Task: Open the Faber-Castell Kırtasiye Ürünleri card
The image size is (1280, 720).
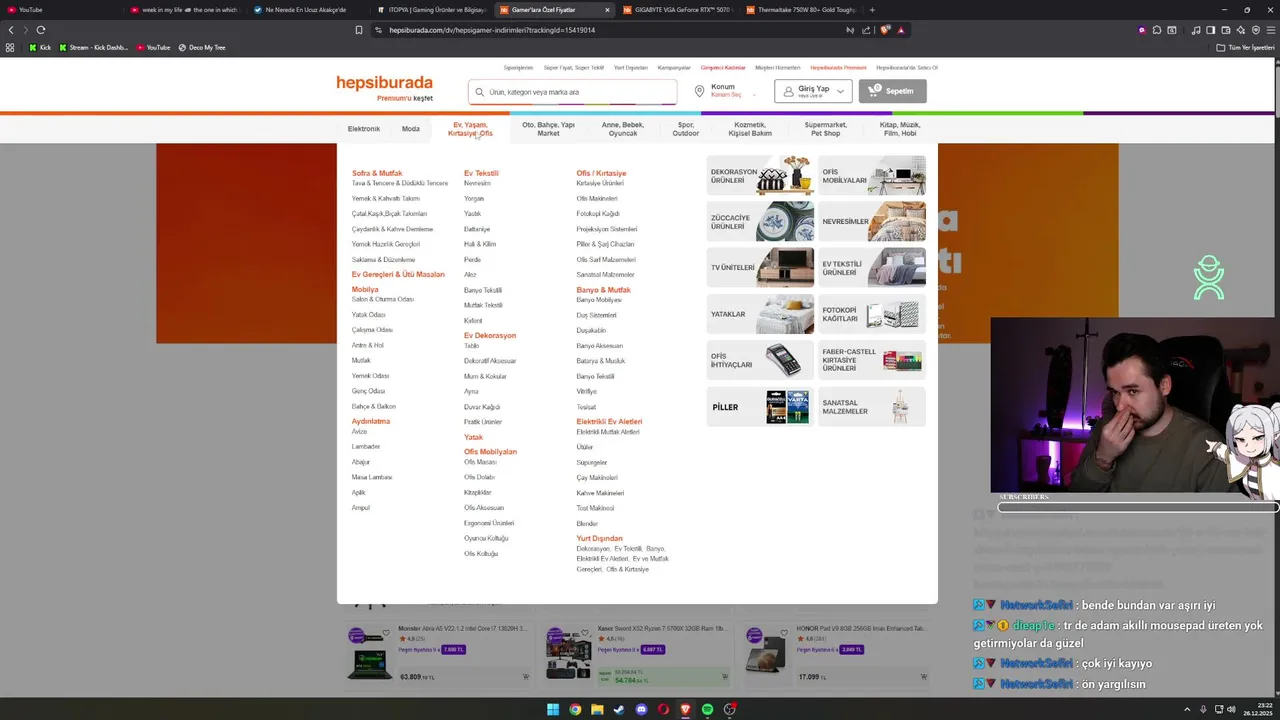Action: click(872, 360)
